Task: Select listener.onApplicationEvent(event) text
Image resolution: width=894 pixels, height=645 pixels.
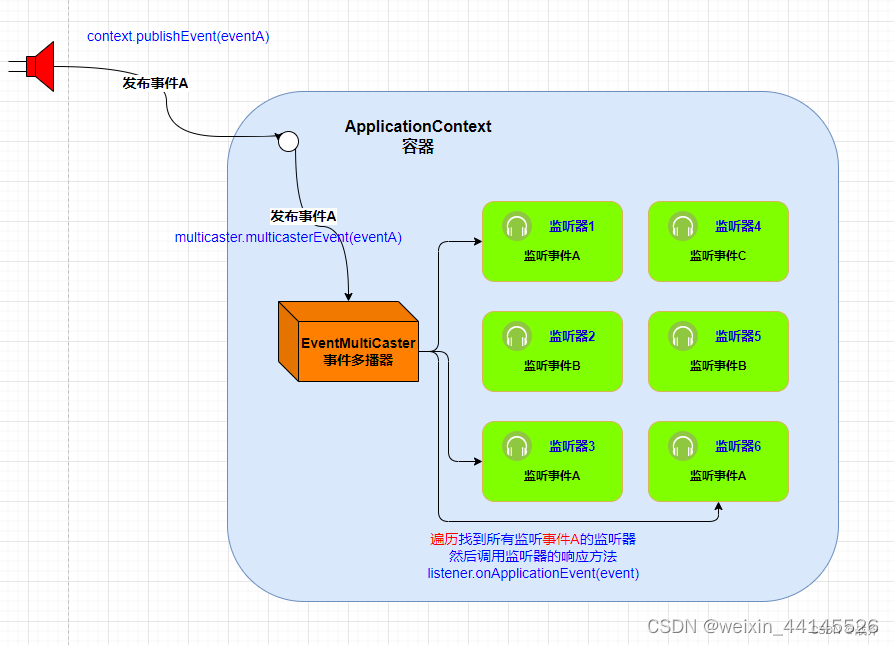Action: click(x=533, y=573)
